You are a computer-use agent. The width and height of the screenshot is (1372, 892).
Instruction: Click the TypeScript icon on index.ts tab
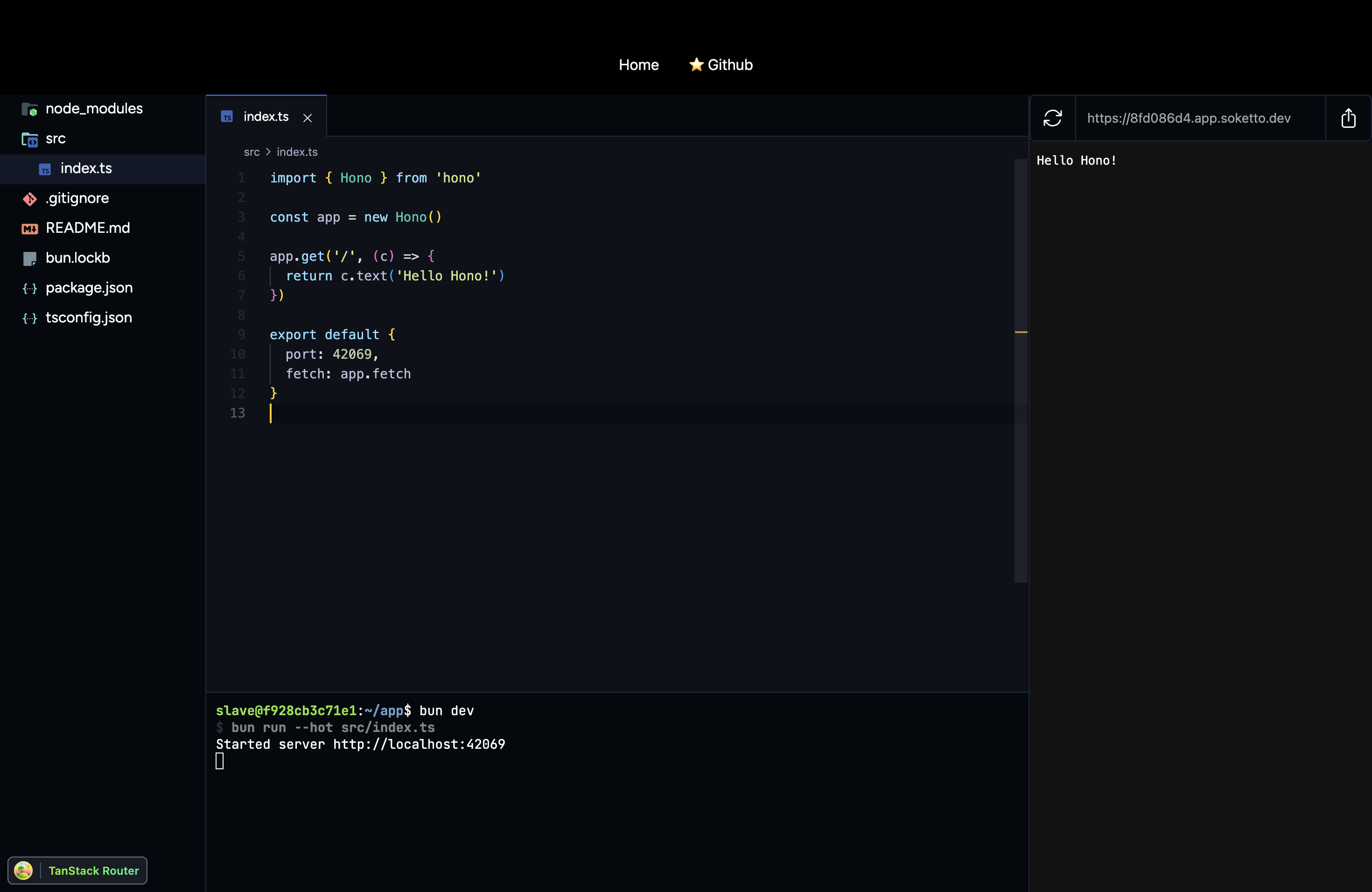click(x=227, y=117)
